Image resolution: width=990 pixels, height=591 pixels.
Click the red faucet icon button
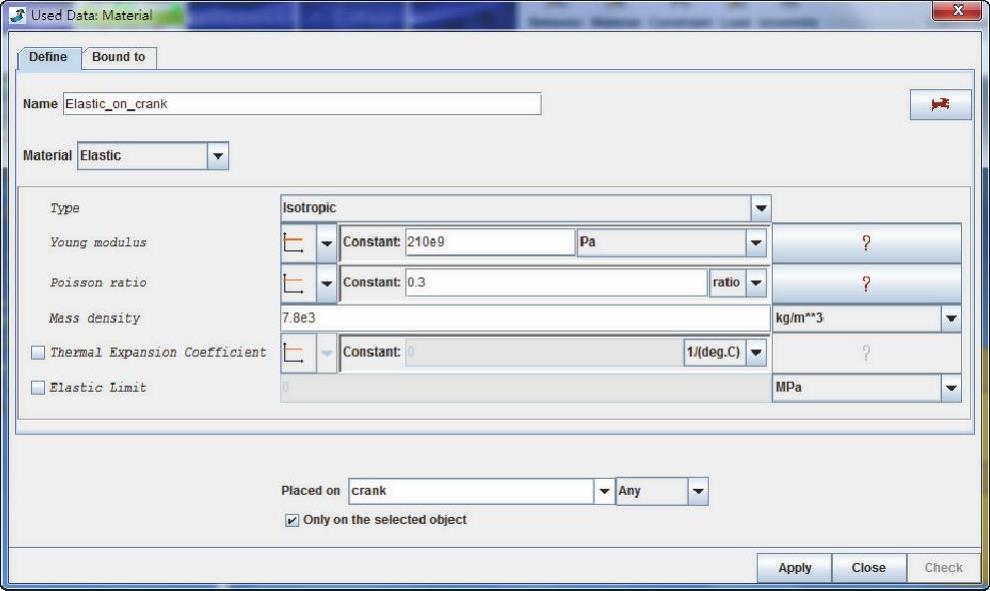point(940,104)
